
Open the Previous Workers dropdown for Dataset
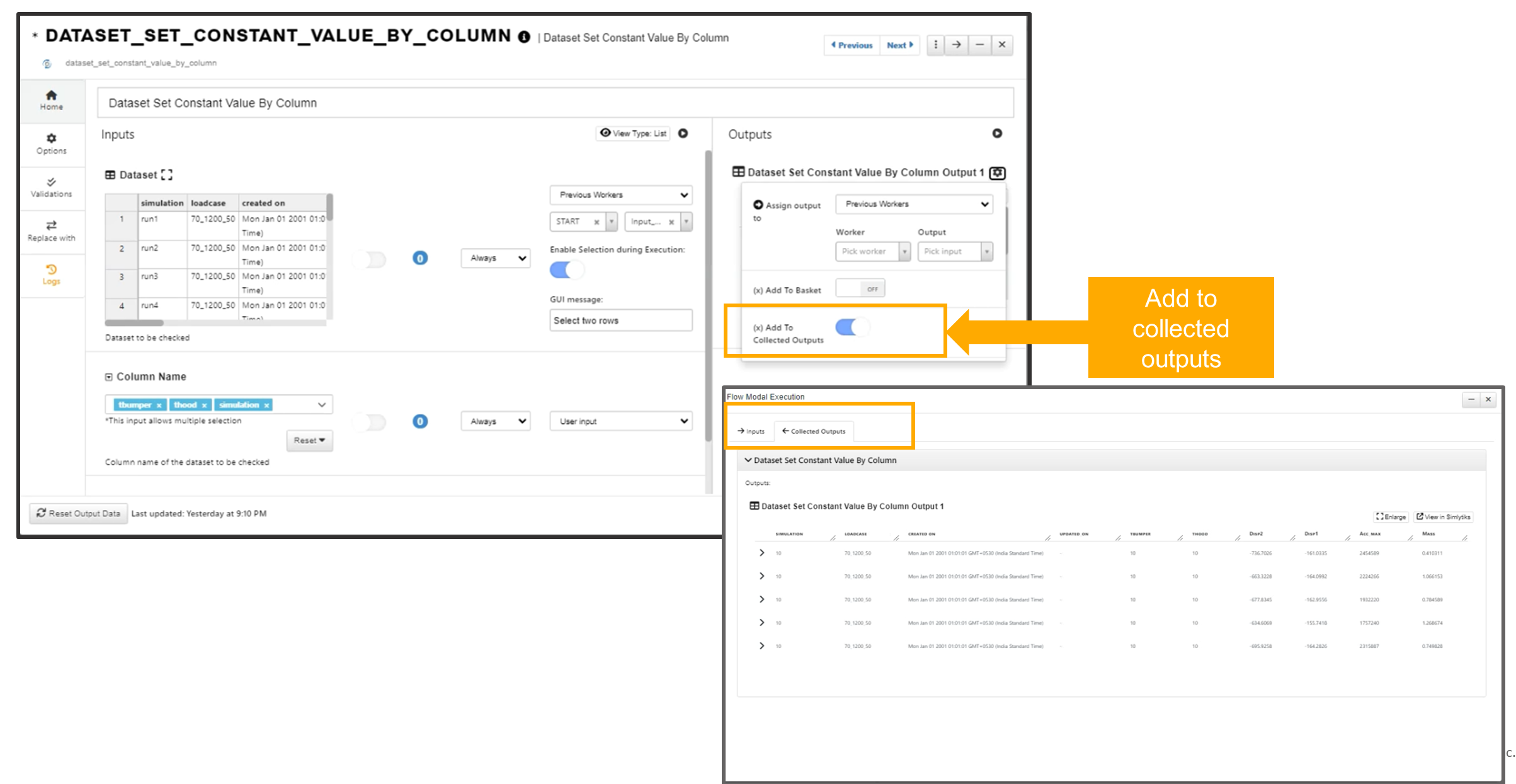click(620, 195)
